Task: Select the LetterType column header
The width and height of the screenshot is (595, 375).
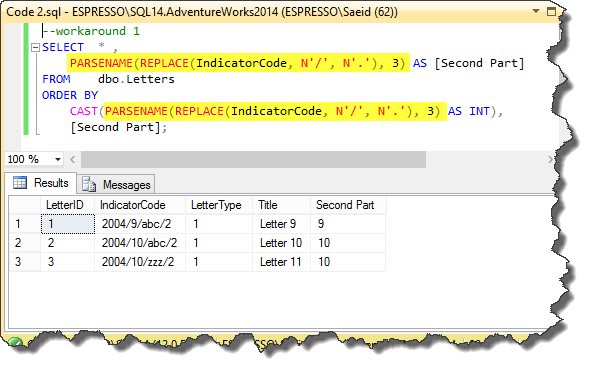Action: tap(219, 205)
